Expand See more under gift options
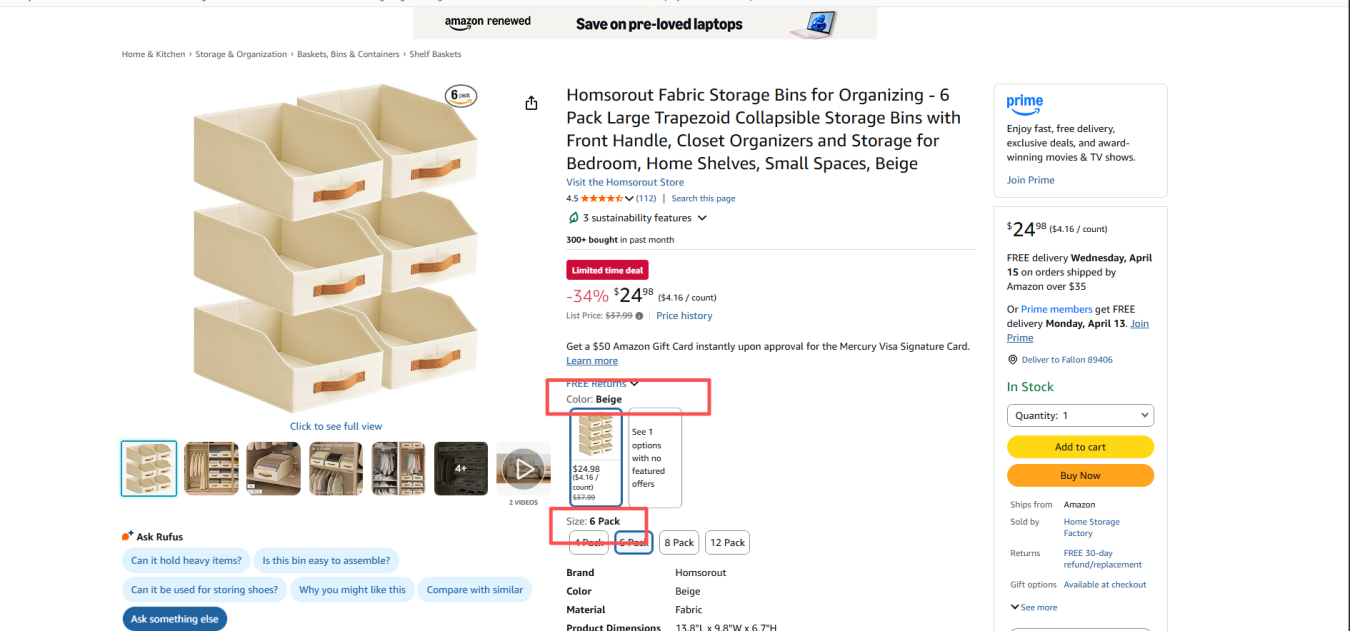Screen dimensions: 1350x631 pos(1033,607)
